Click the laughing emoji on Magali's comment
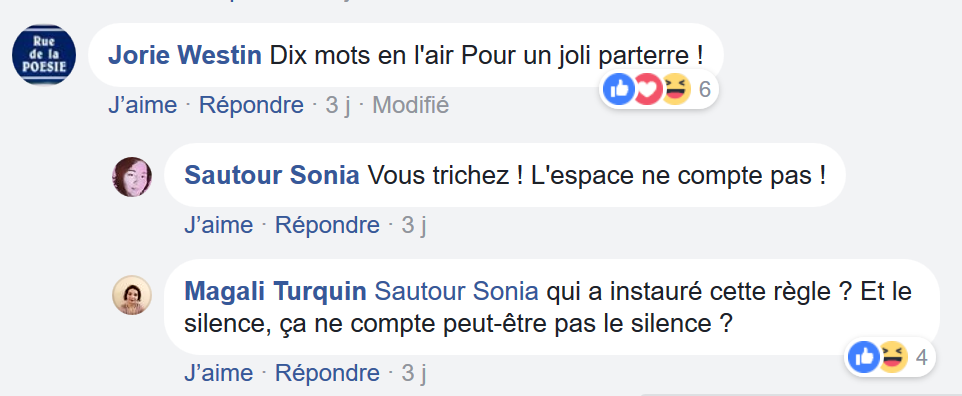 (893, 357)
